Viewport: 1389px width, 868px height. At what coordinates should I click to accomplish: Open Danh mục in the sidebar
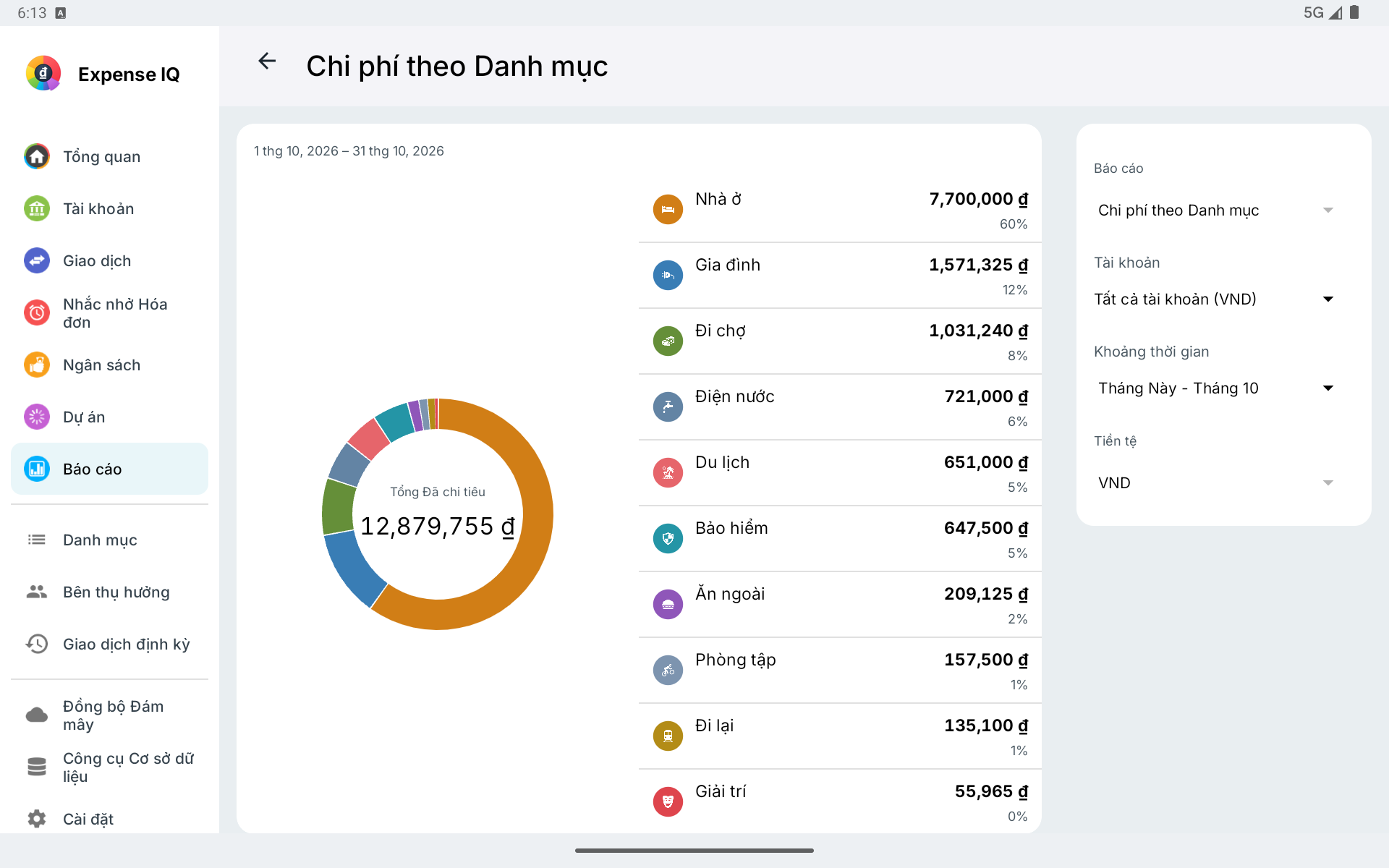[109, 540]
